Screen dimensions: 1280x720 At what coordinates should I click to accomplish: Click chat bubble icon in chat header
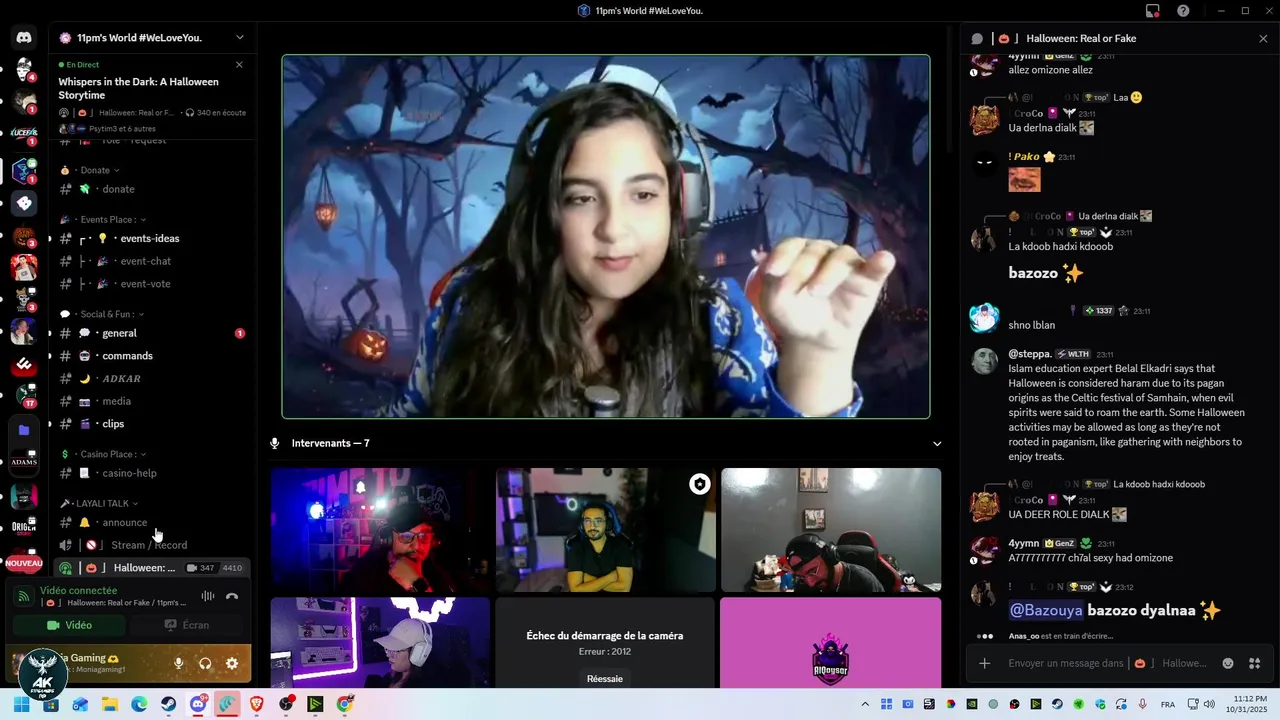click(978, 38)
